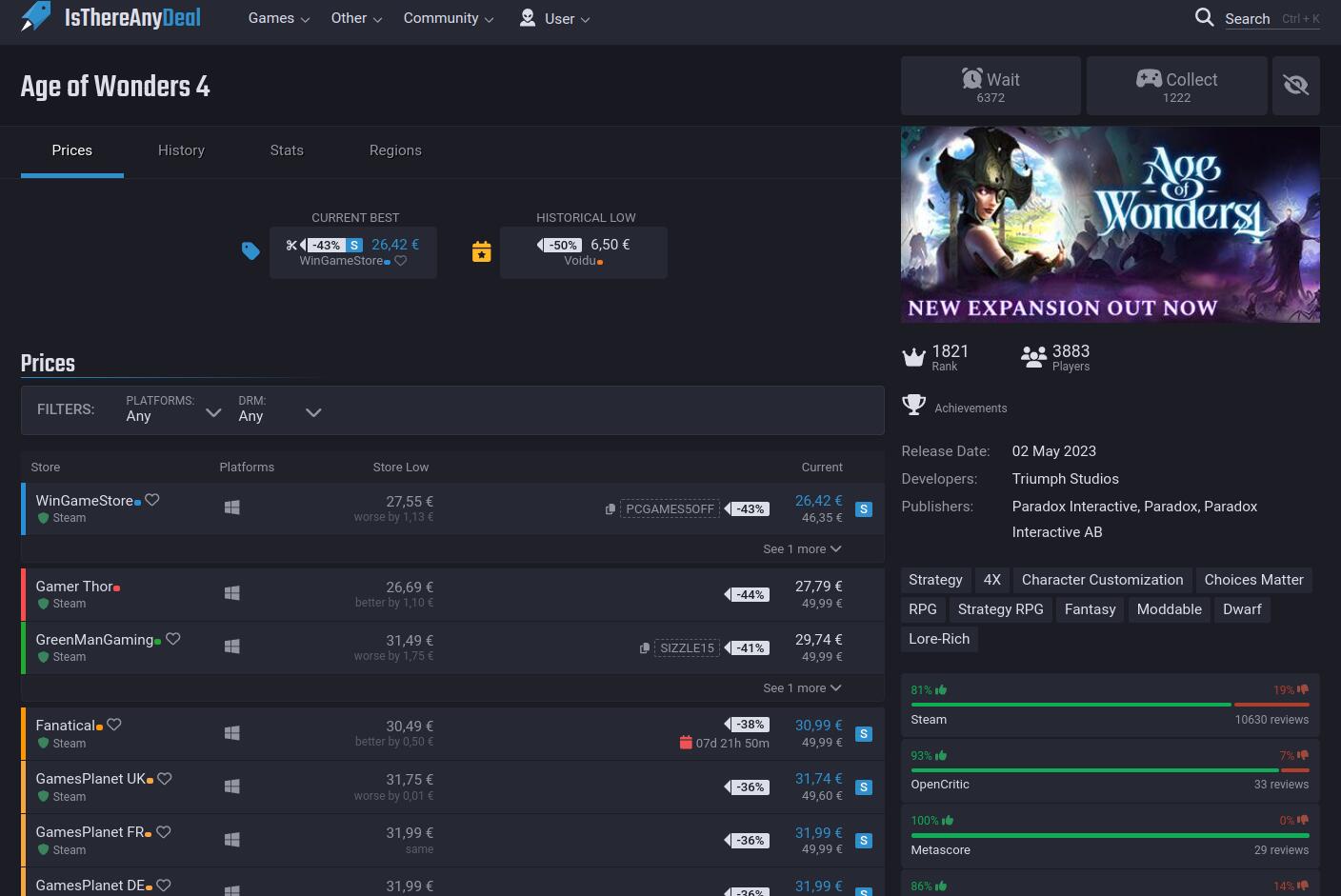
Task: Switch to the History tab
Action: 181,150
